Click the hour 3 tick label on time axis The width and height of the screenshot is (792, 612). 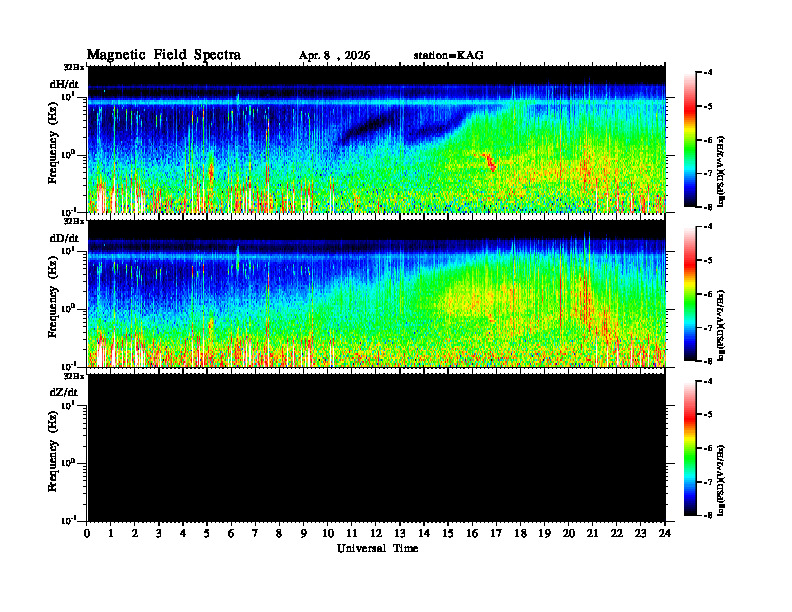coord(160,534)
